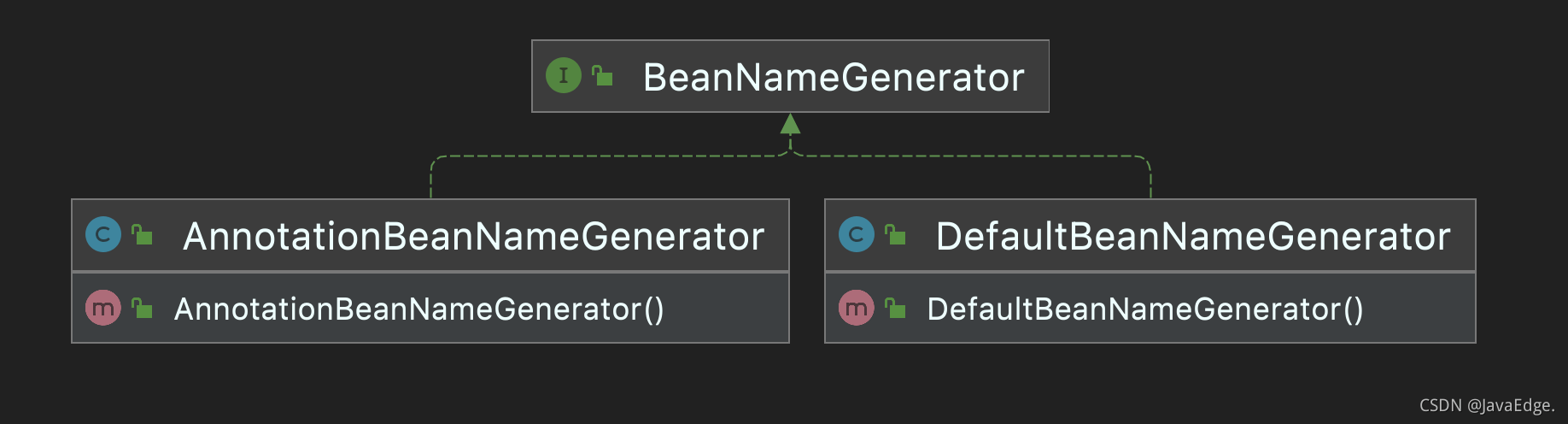
Task: Click the visibility icon on AnnotationBeanNameGenerator class header
Action: 143,235
